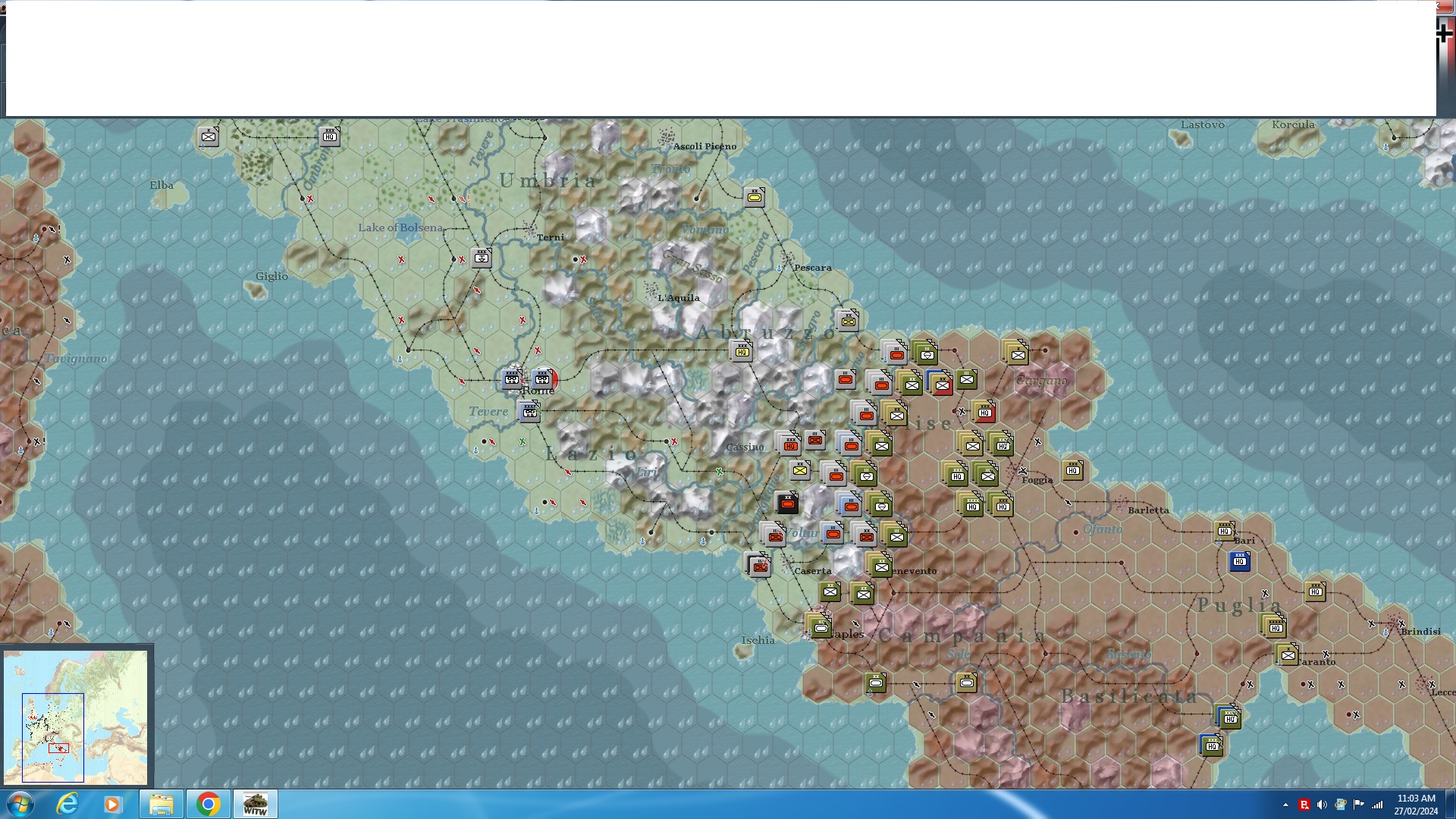Select the army HQ counter at Bari
1456x819 pixels.
click(x=1224, y=531)
